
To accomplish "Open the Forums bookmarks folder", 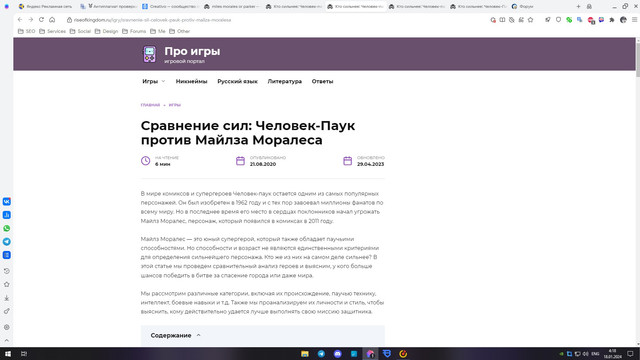I will 134,31.
